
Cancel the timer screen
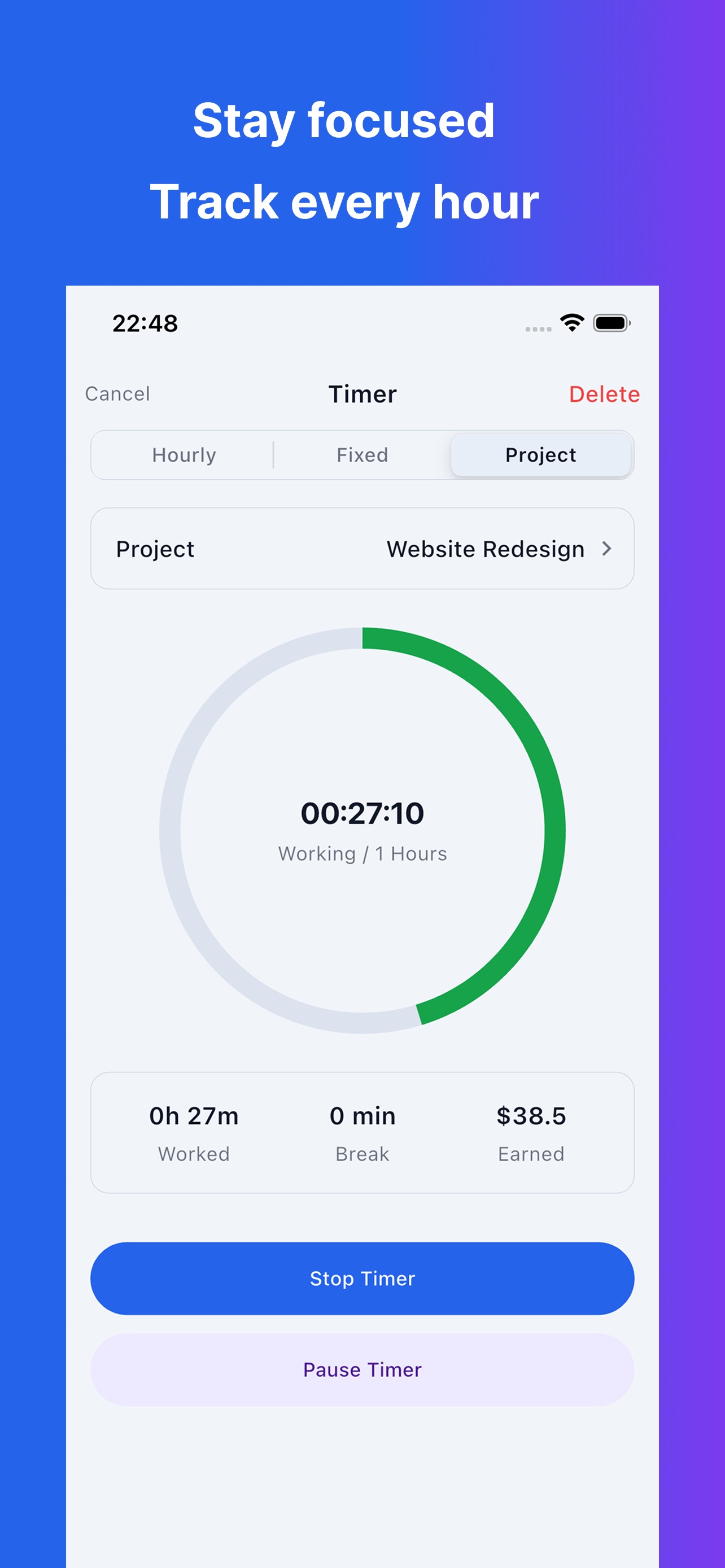[117, 394]
